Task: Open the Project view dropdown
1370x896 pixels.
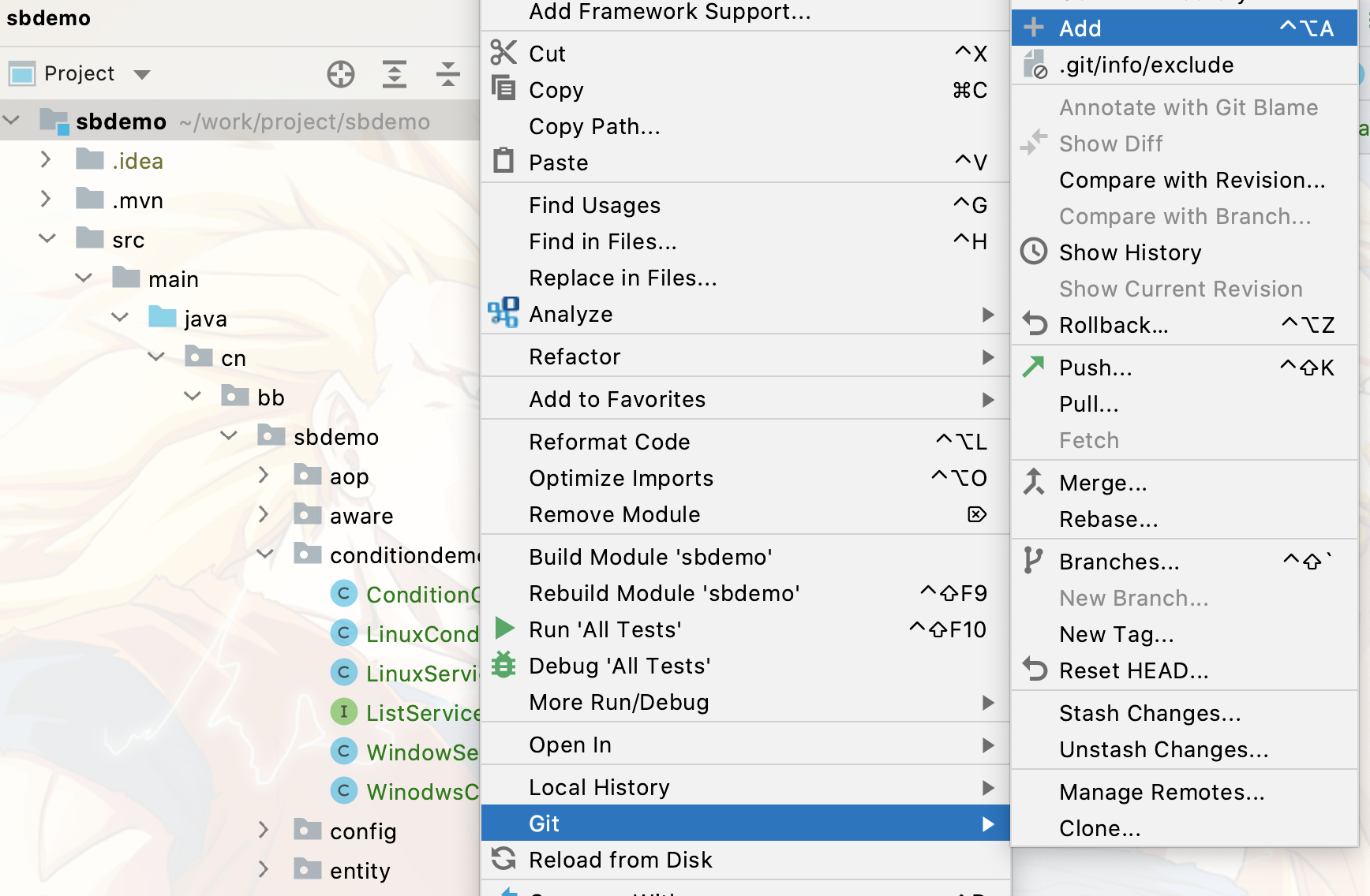Action: point(142,74)
